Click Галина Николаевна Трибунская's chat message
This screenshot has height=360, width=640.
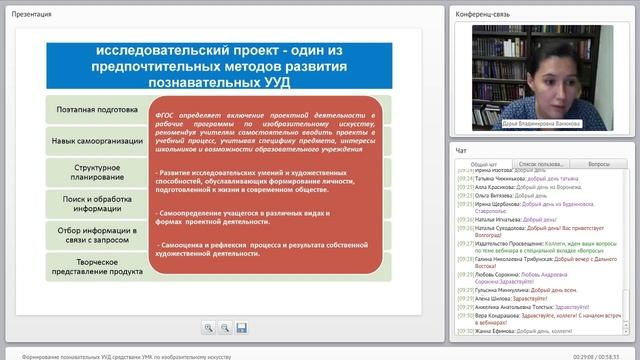tap(538, 262)
